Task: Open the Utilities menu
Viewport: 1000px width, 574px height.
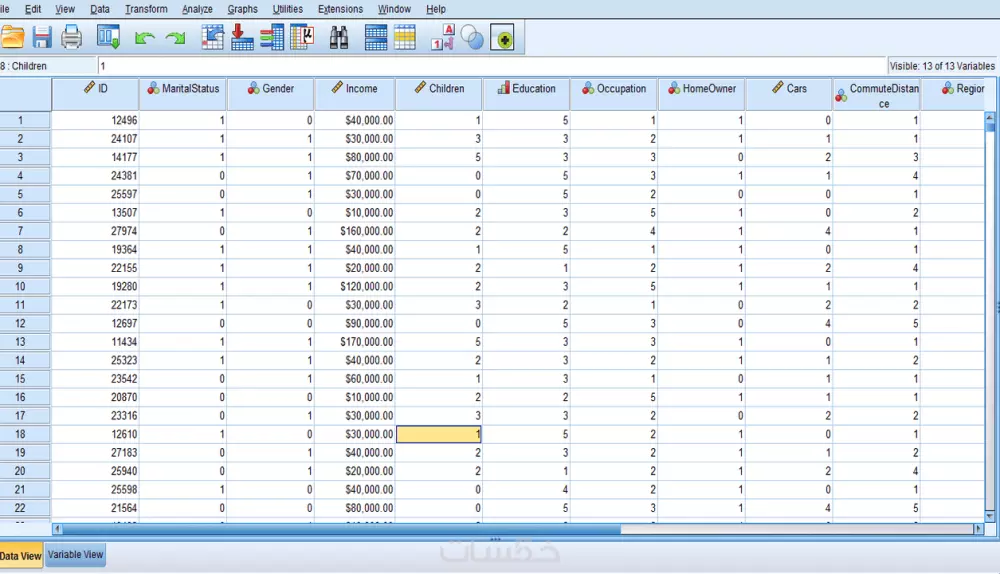Action: coord(288,9)
